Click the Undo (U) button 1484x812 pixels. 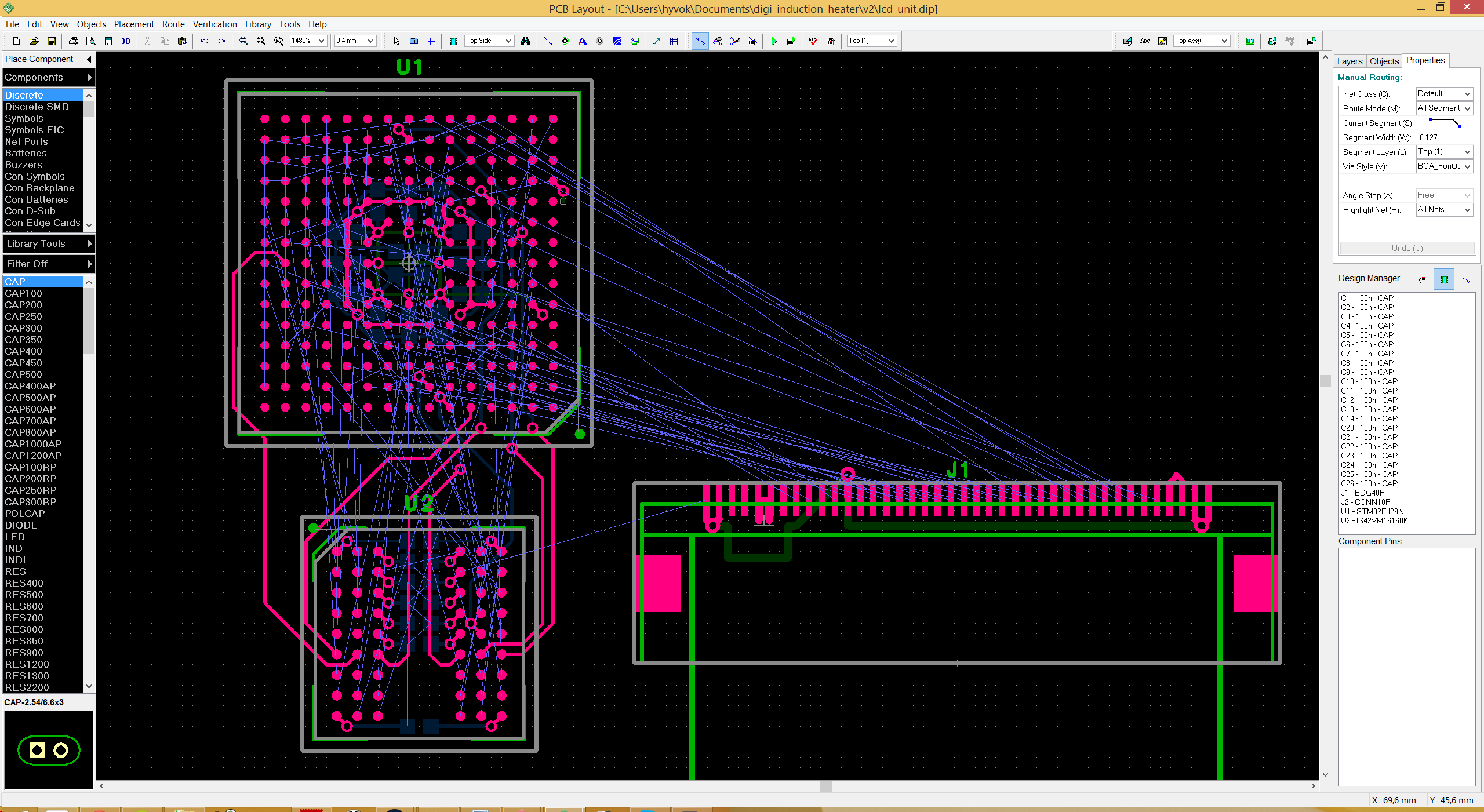[x=1407, y=248]
